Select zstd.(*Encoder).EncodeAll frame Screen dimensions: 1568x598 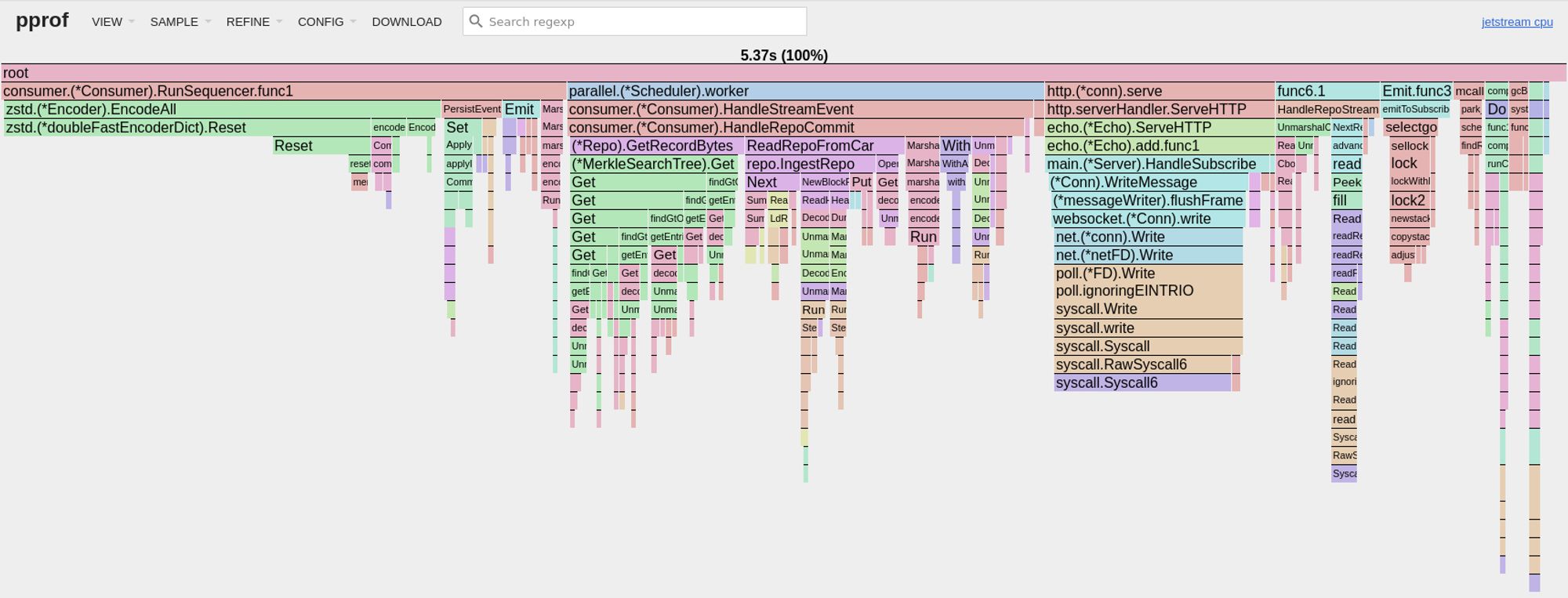coord(222,109)
